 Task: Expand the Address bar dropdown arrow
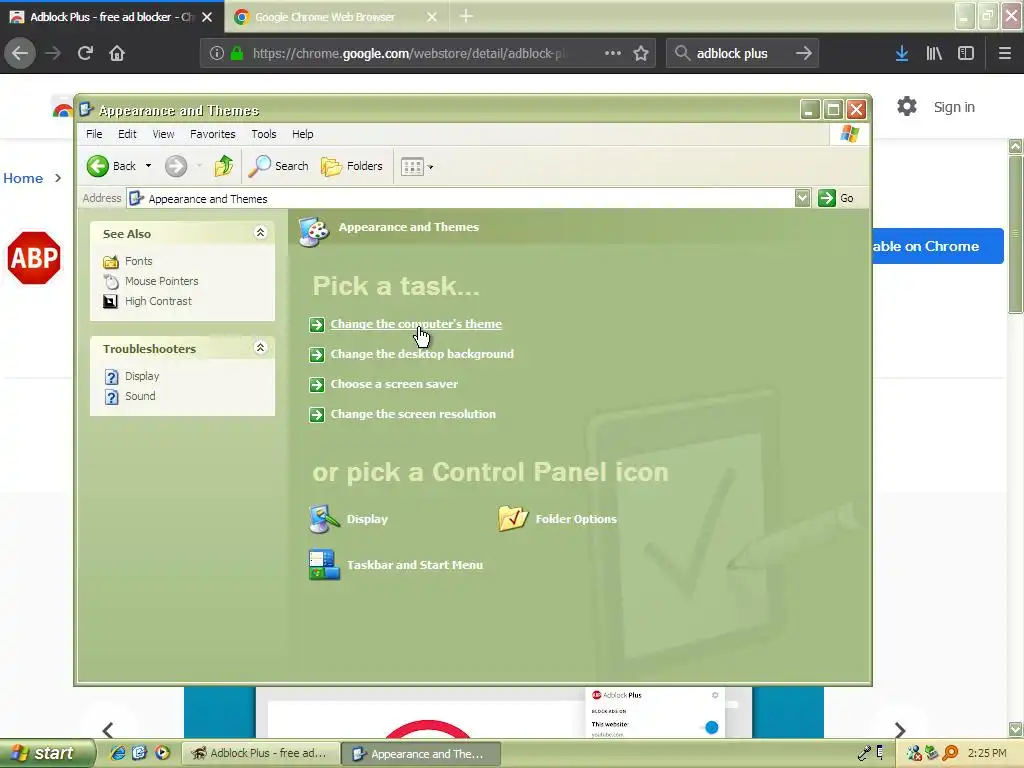click(x=802, y=198)
